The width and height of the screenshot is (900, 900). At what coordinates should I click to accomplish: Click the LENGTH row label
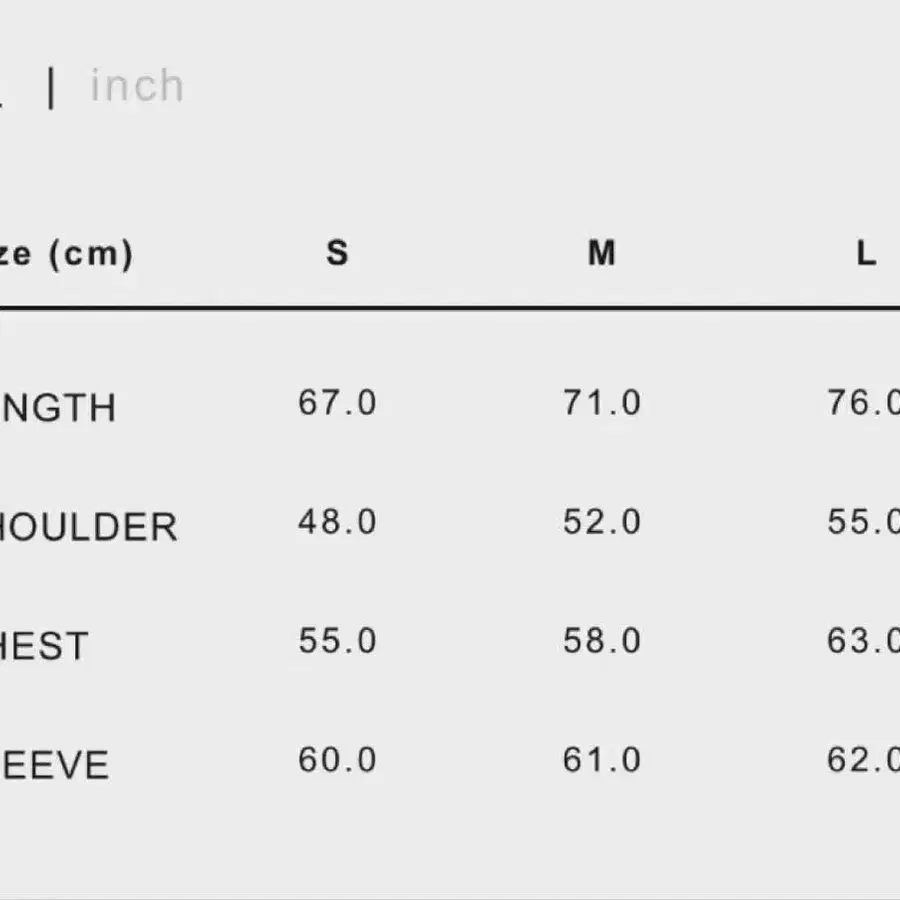(x=58, y=408)
